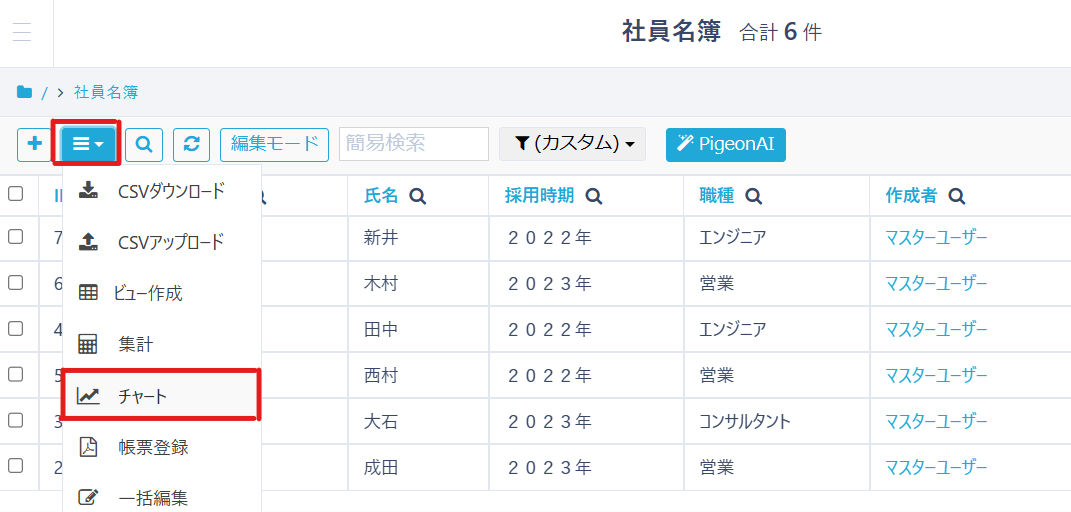Click the refresh reload icon button
This screenshot has height=512, width=1071.
tap(191, 144)
